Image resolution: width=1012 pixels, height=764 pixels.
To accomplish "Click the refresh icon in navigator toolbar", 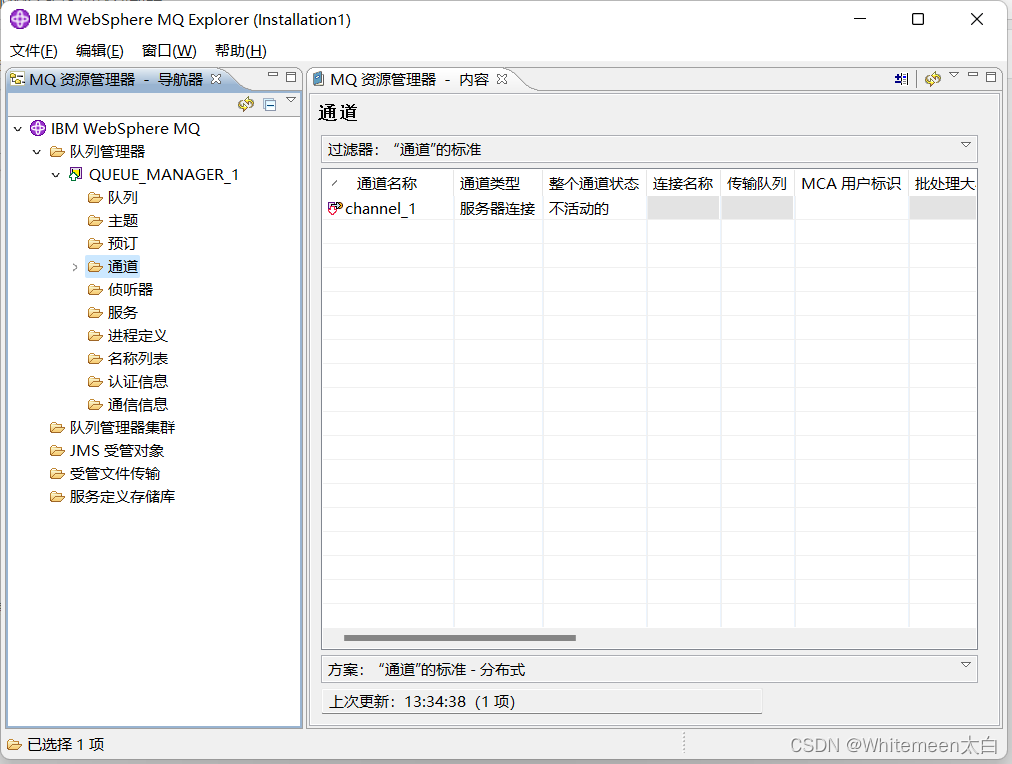I will pos(246,105).
